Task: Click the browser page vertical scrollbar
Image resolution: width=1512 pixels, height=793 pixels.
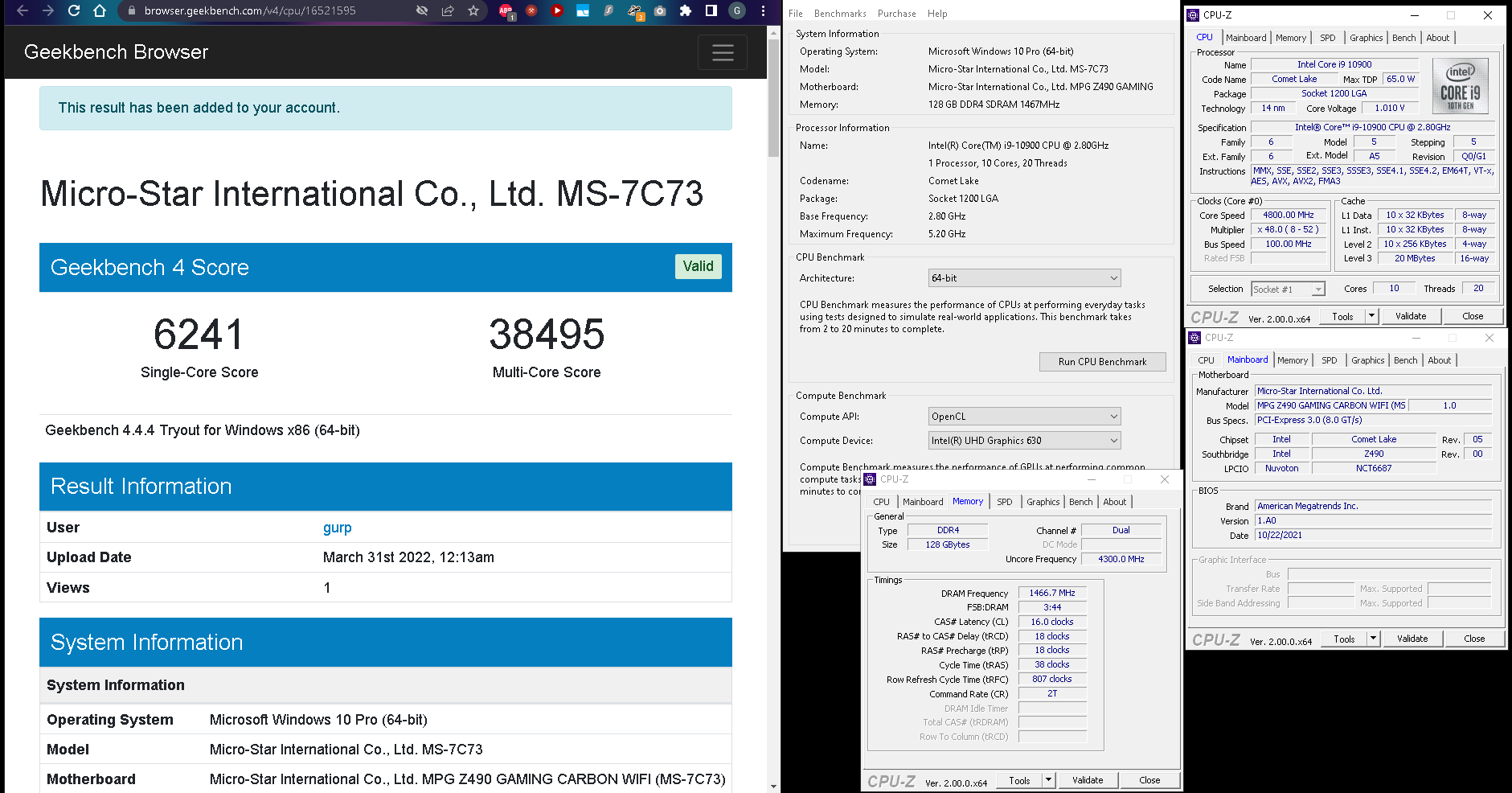Action: (773, 97)
